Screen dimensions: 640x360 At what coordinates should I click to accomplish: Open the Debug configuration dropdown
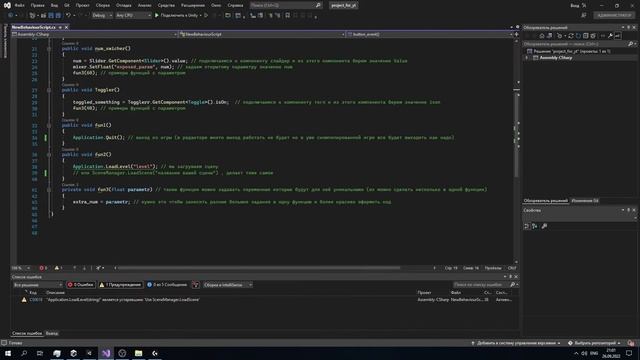click(x=102, y=15)
